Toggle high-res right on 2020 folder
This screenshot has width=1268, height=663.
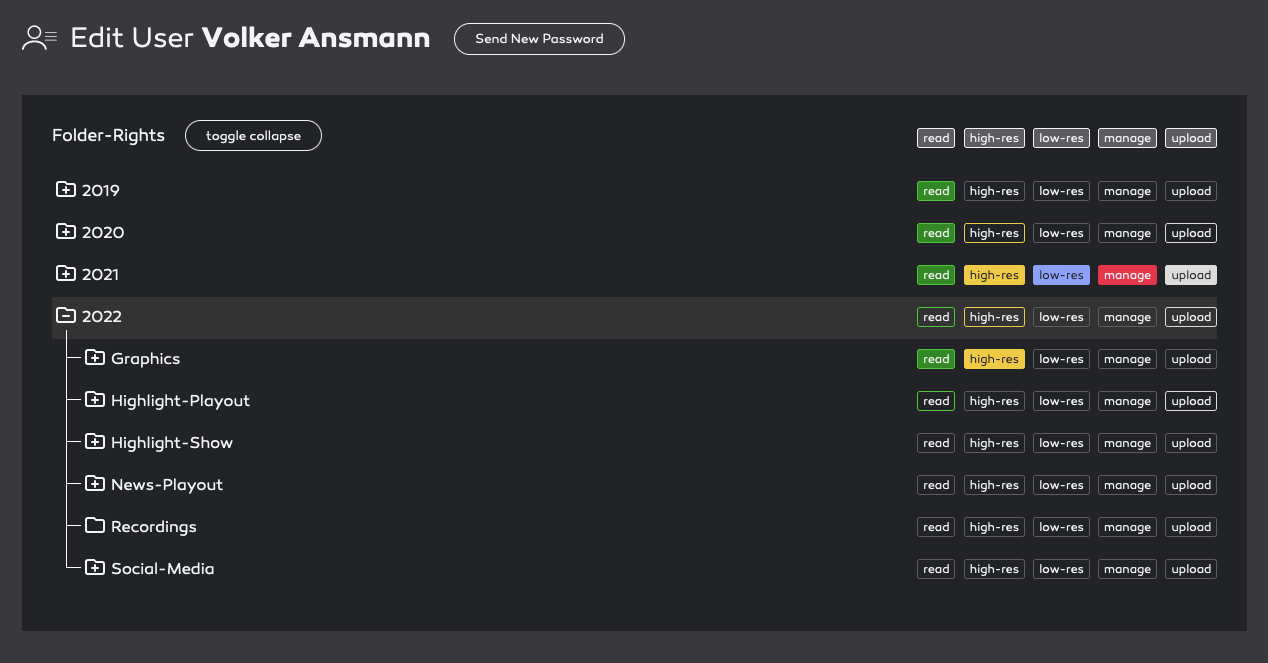pyautogui.click(x=994, y=233)
